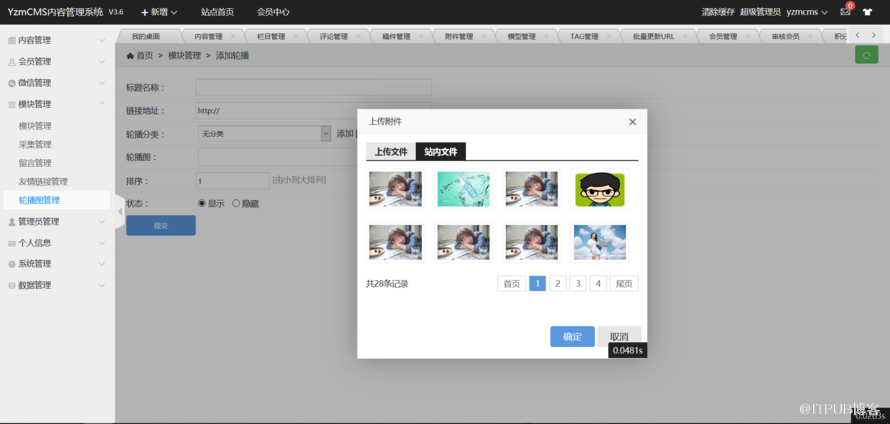This screenshot has height=424, width=890.
Task: Click the home icon in the breadcrumb
Action: point(130,56)
